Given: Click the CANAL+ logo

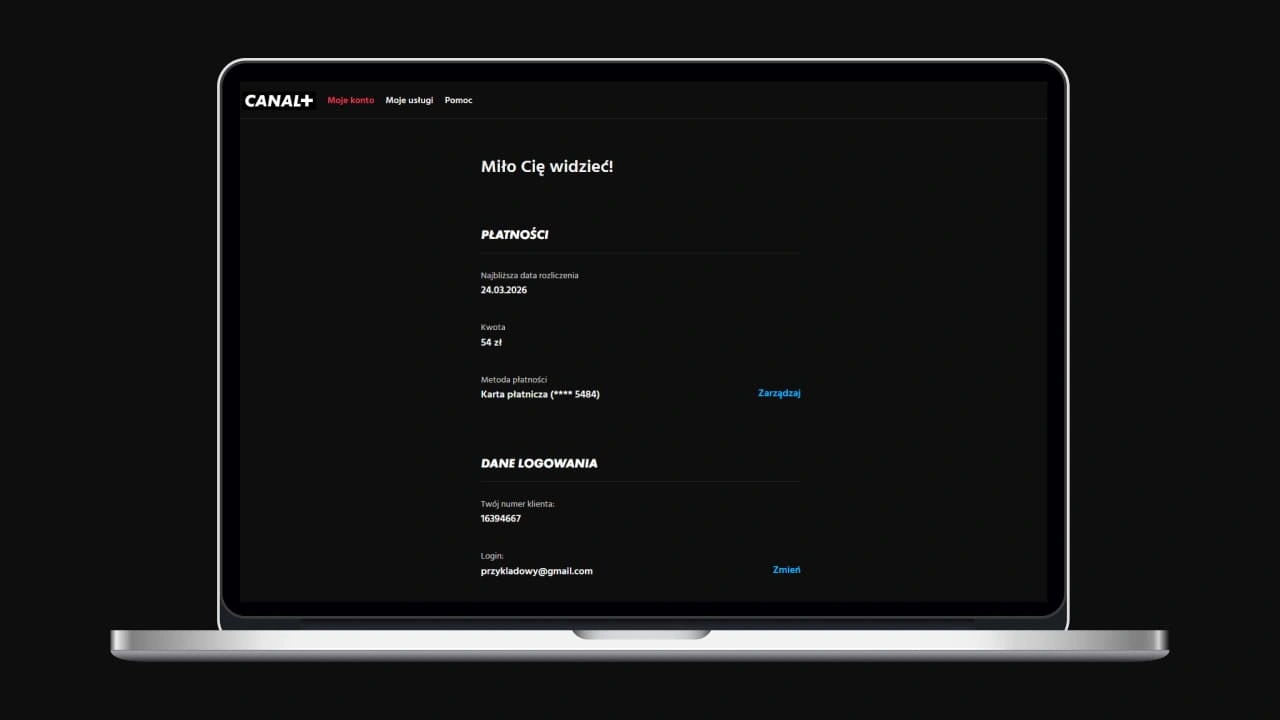Looking at the screenshot, I should (279, 100).
